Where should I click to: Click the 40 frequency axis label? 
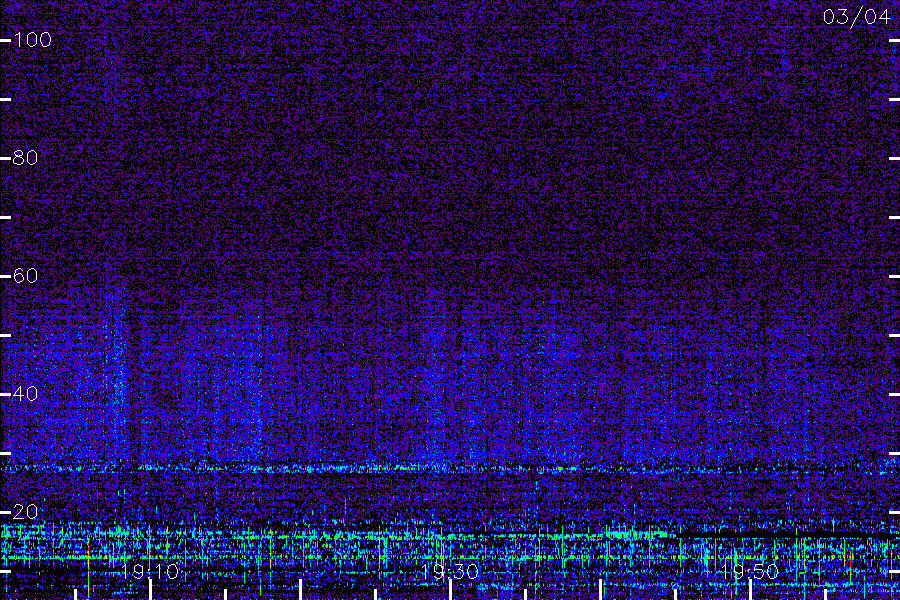(25, 394)
